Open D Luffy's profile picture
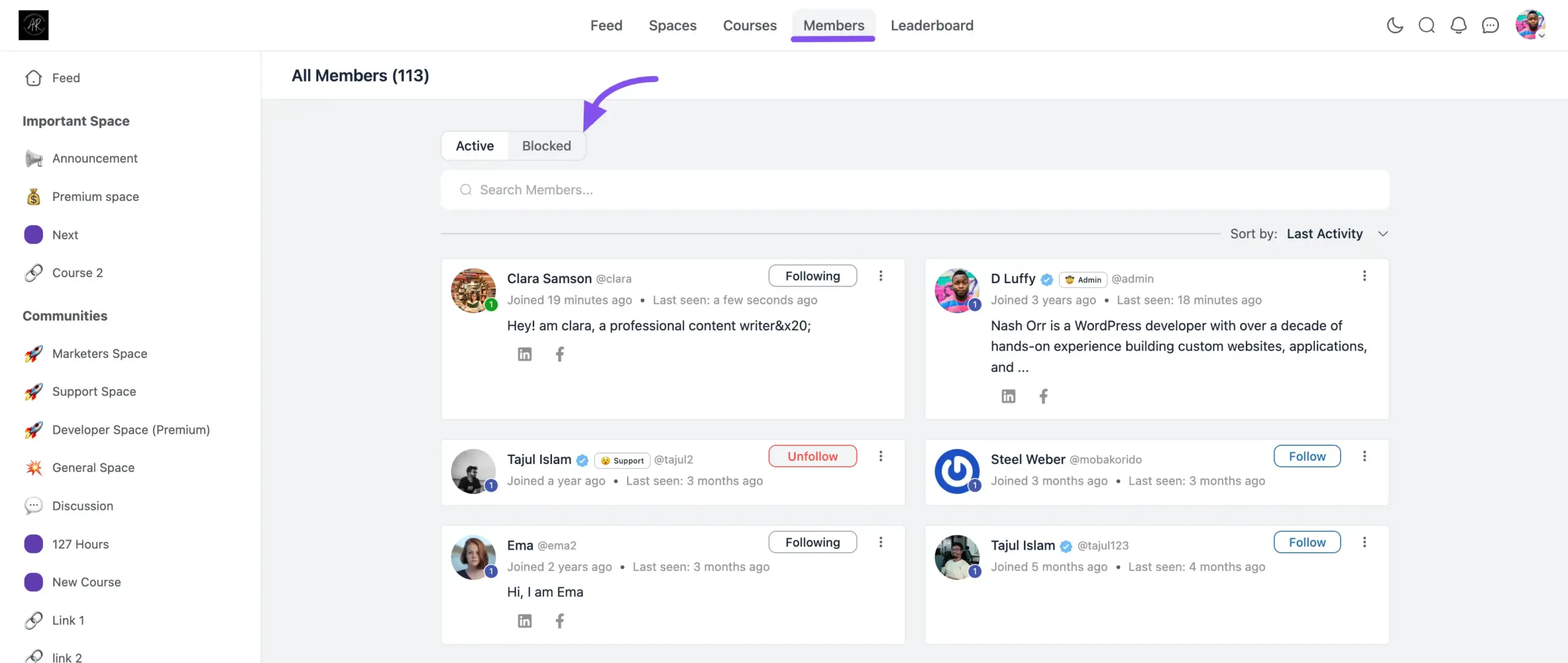 click(x=956, y=290)
